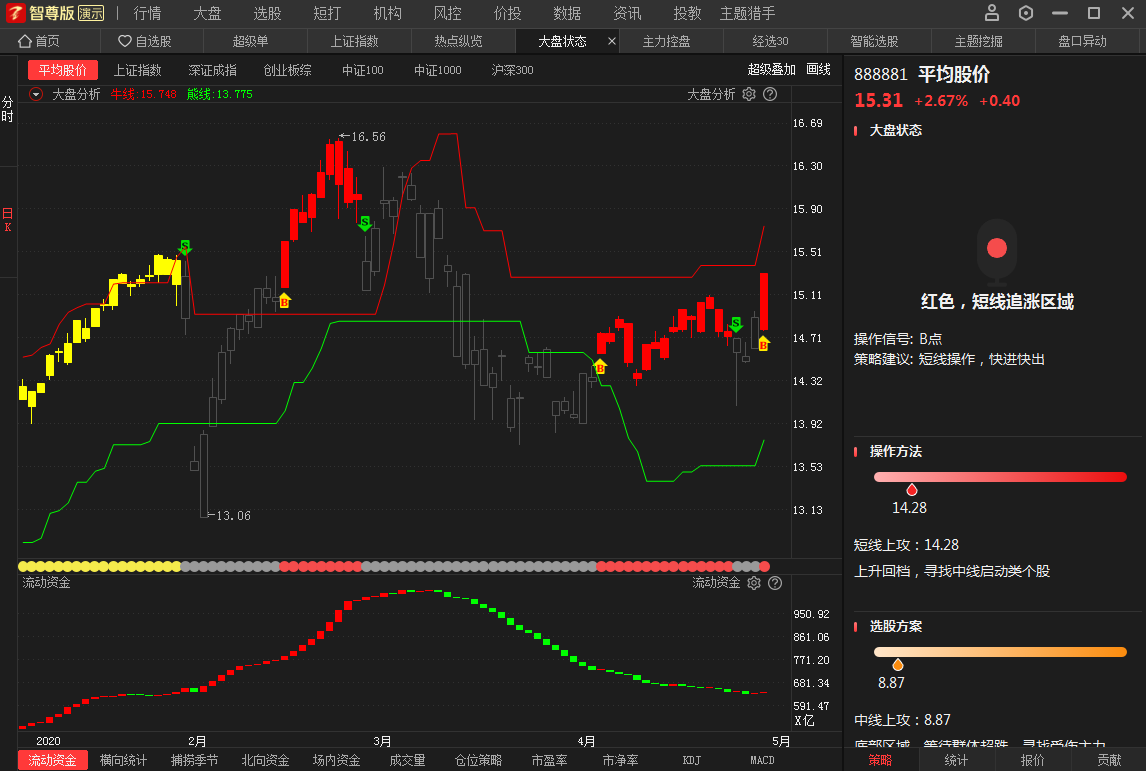Screen dimensions: 1146x771
Task: Switch to 分时 chart mode
Action: tap(7, 110)
